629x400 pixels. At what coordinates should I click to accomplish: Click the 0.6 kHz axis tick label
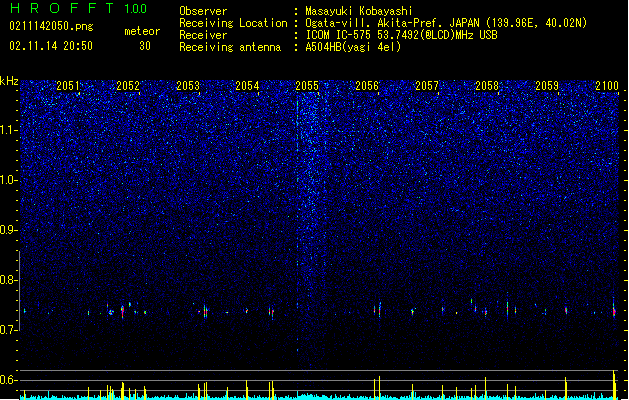click(9, 380)
